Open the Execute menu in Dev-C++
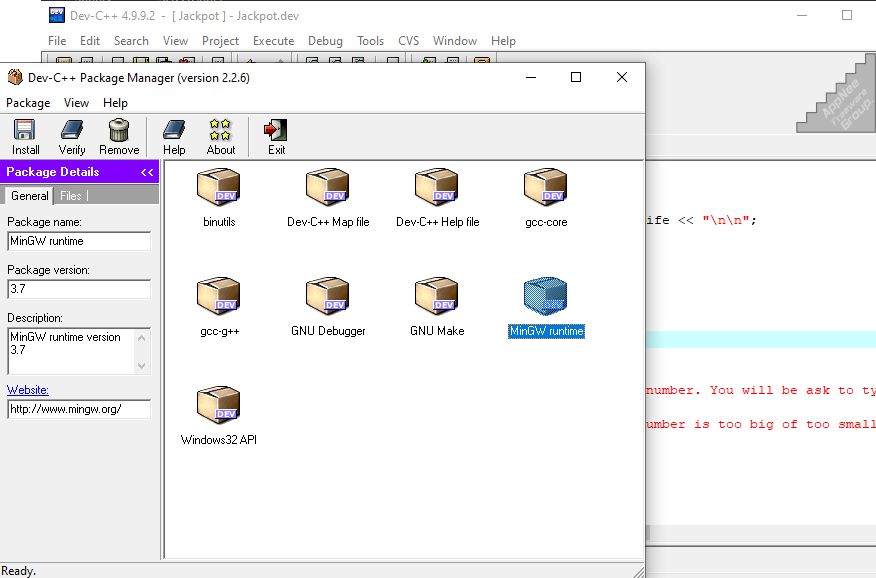 tap(273, 41)
